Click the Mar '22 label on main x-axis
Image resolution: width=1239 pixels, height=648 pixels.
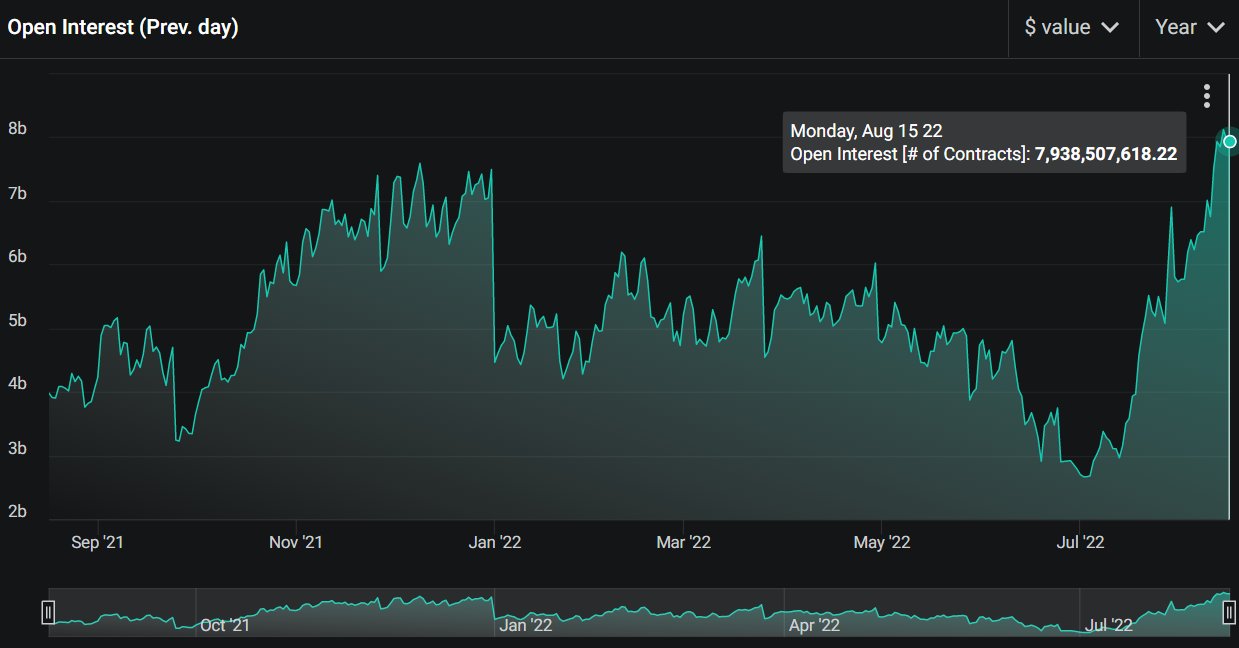(x=683, y=543)
